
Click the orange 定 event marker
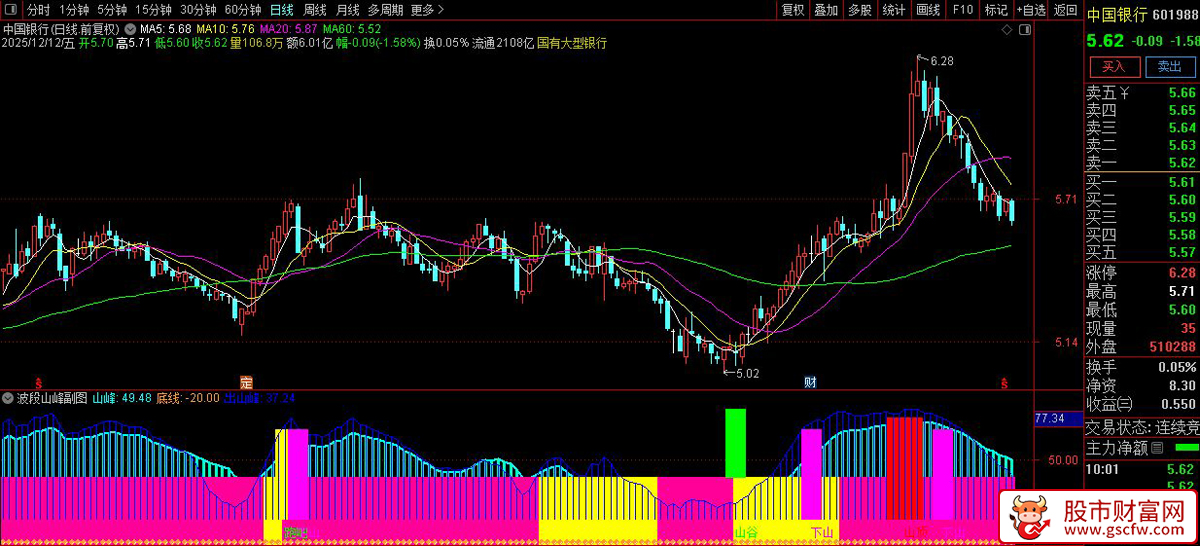tap(247, 382)
